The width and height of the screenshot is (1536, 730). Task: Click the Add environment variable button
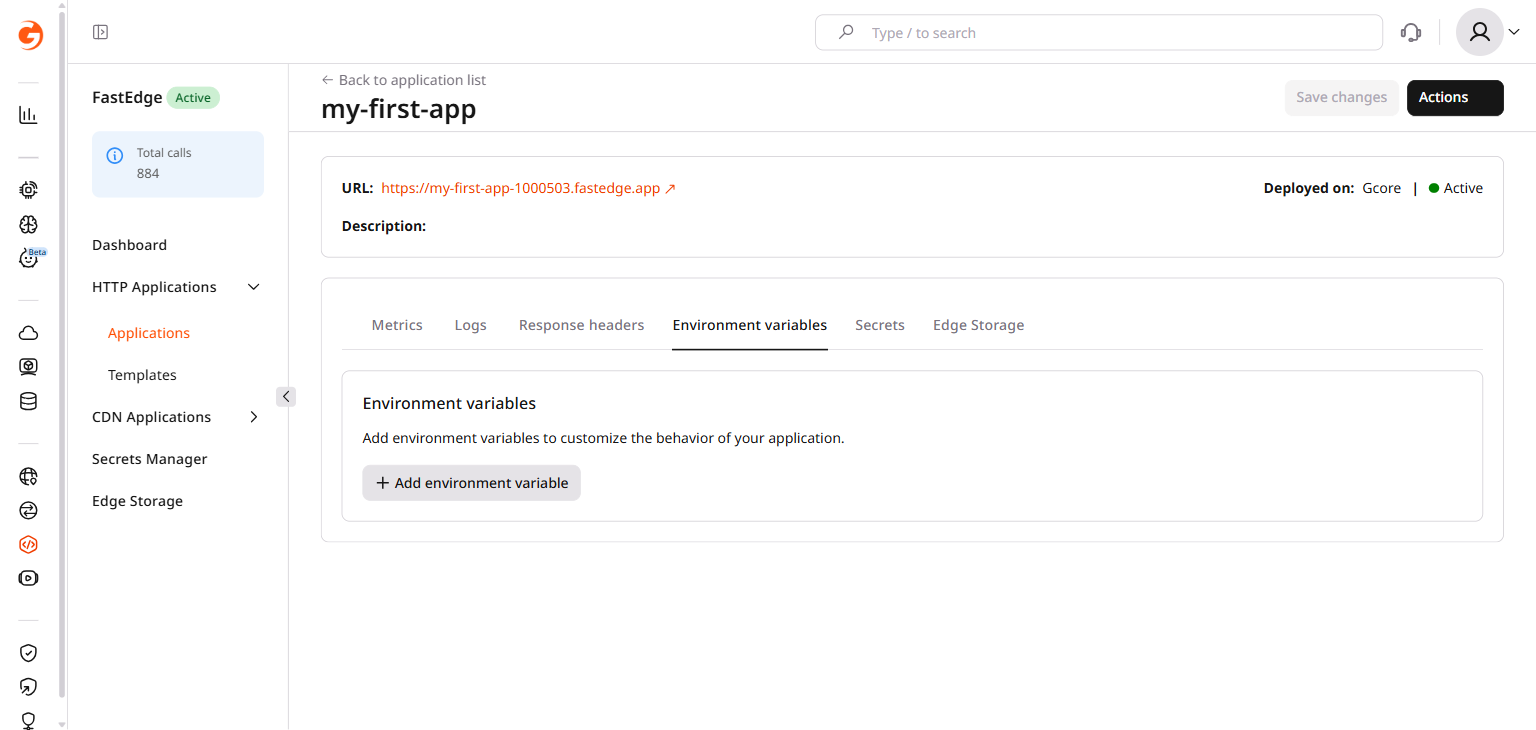[471, 483]
